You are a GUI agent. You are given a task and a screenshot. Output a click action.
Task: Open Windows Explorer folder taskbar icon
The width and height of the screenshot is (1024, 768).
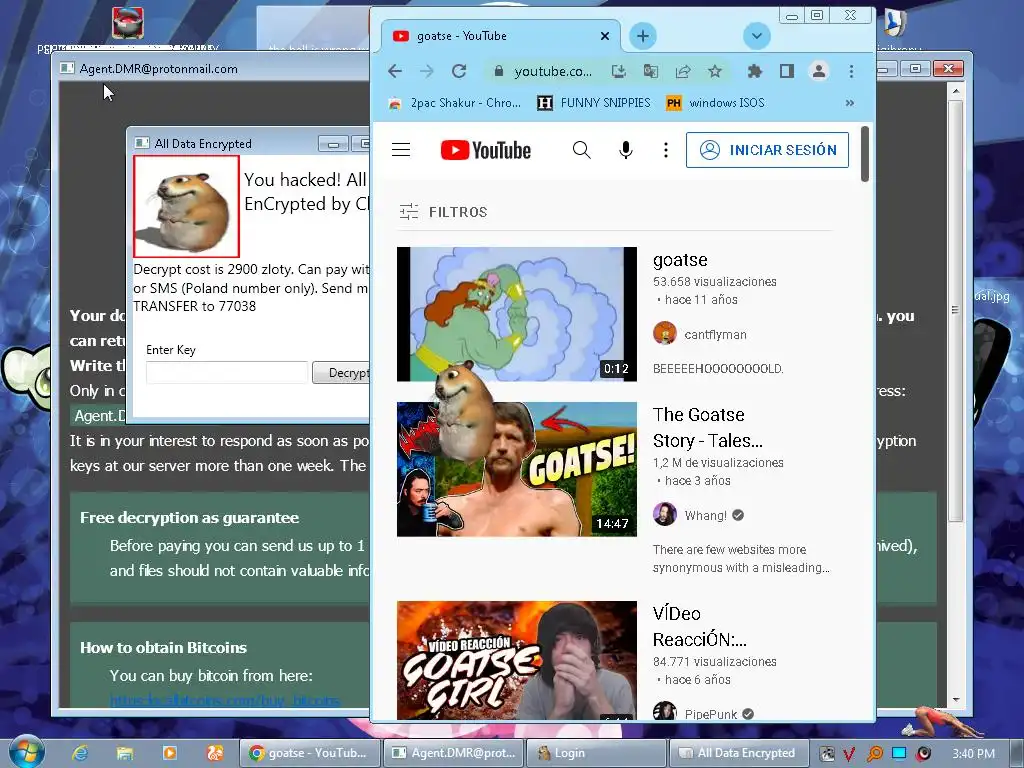coord(125,753)
